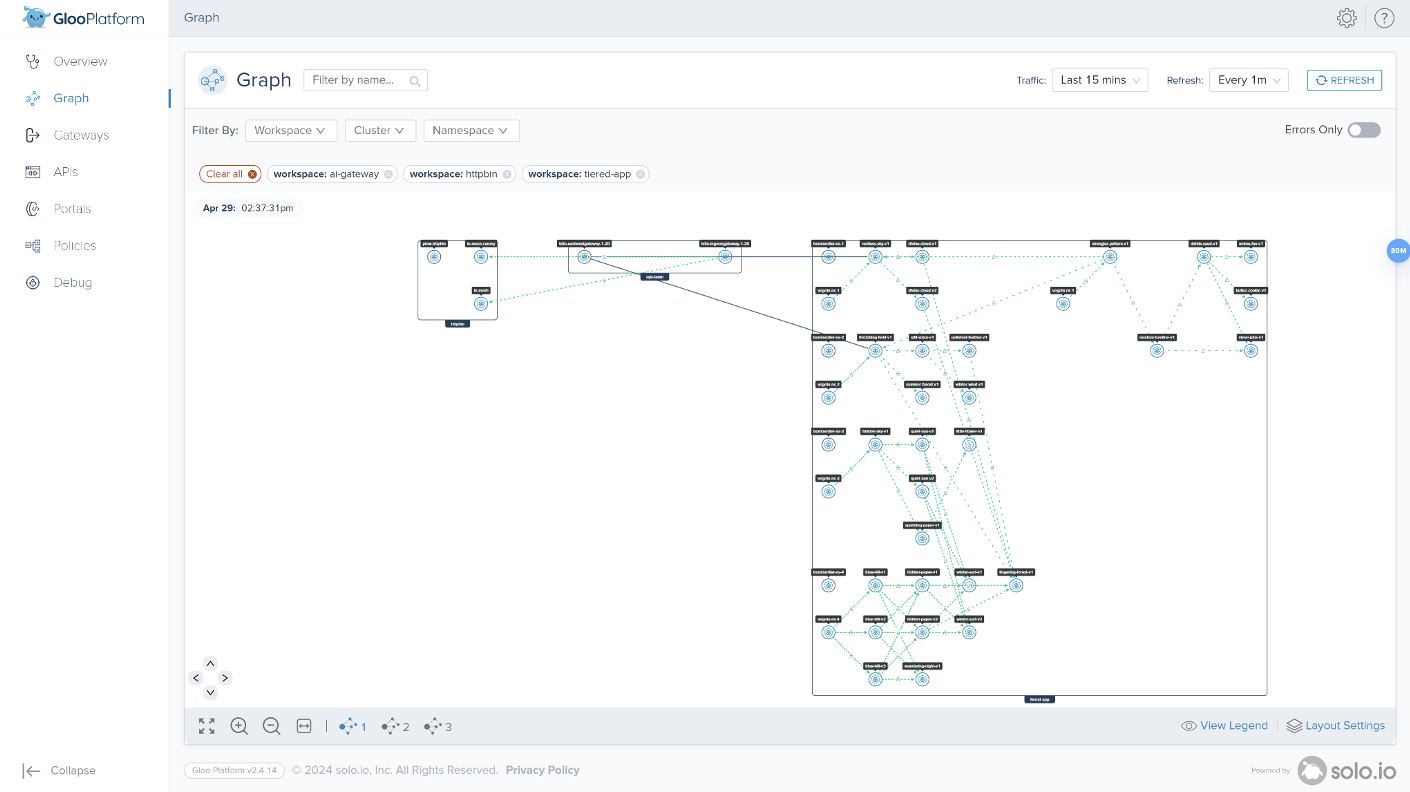Click the 80M badge on the right edge
Viewport: 1410px width, 792px height.
(x=1397, y=251)
